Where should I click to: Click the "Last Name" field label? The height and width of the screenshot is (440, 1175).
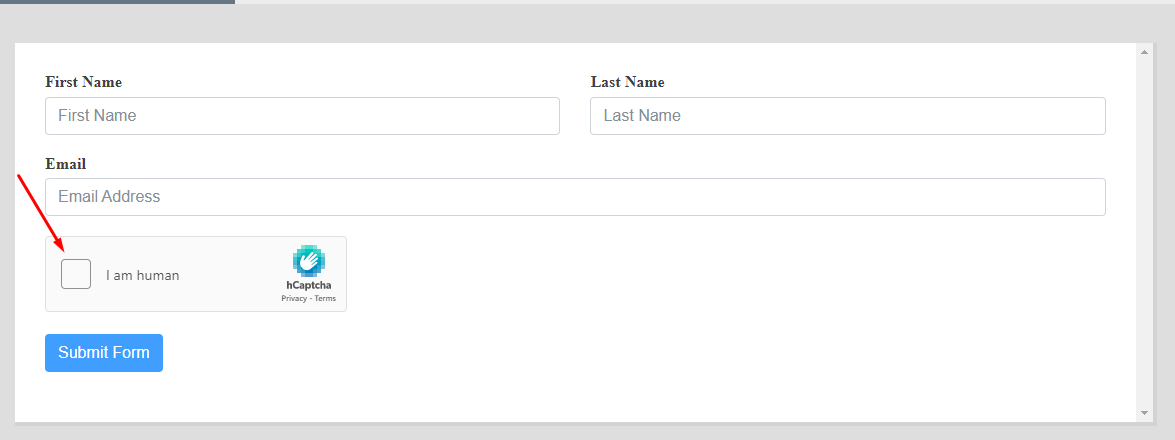(627, 82)
